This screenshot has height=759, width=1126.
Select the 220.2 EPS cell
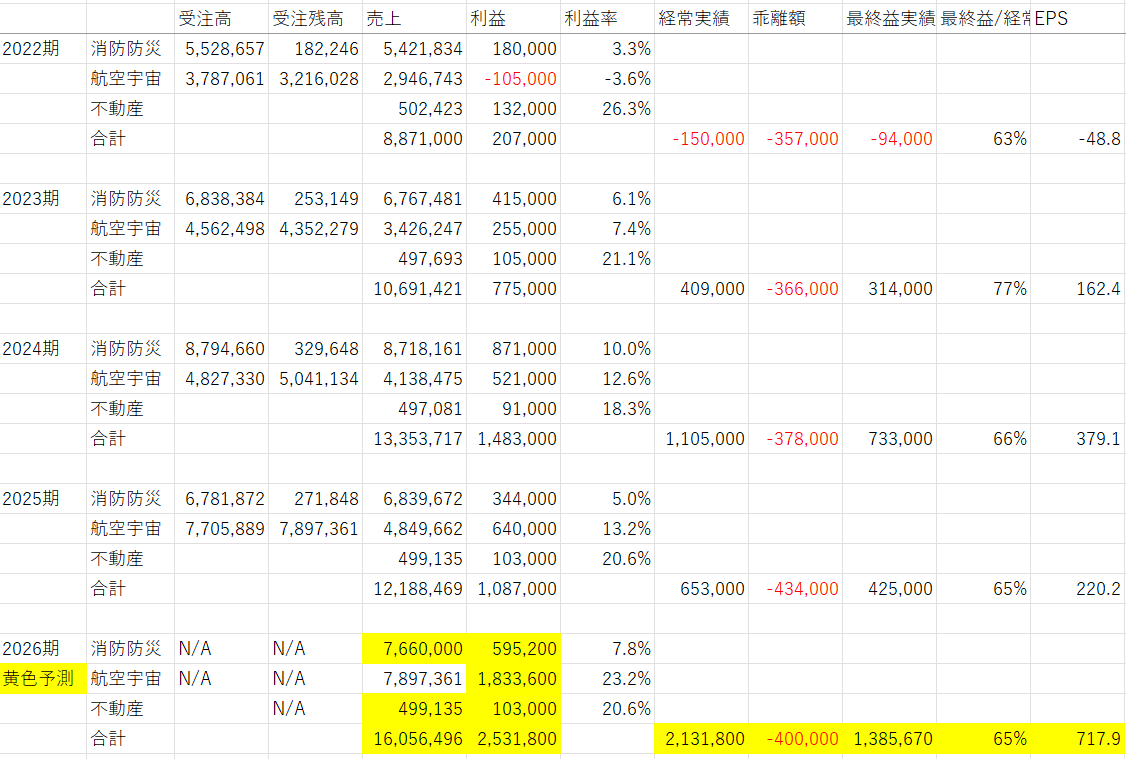(x=1077, y=589)
